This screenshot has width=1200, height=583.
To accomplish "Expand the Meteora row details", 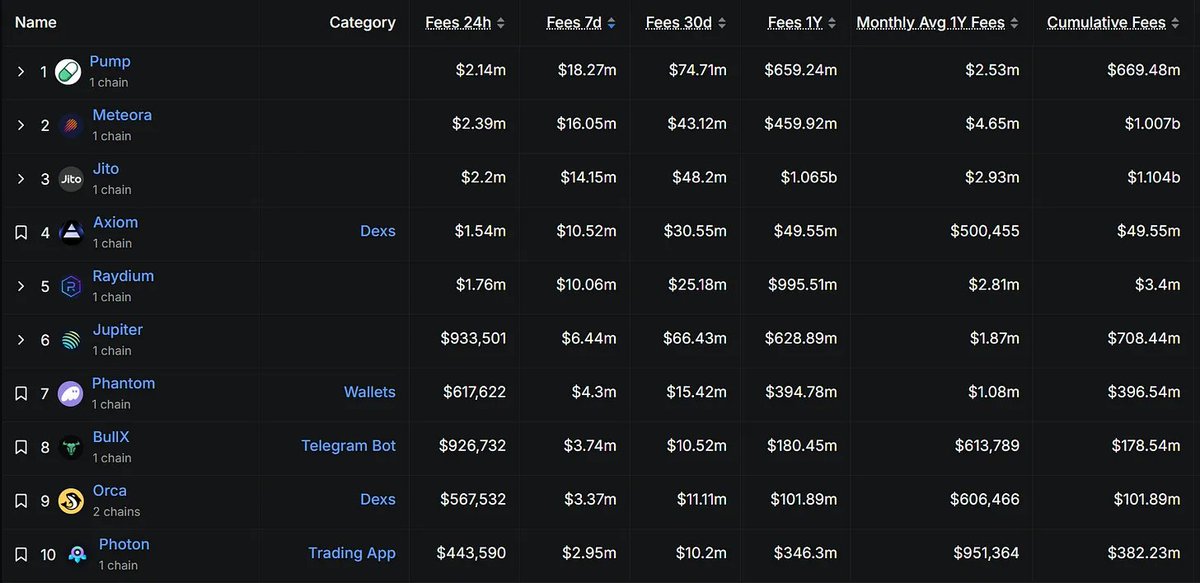I will [x=21, y=126].
